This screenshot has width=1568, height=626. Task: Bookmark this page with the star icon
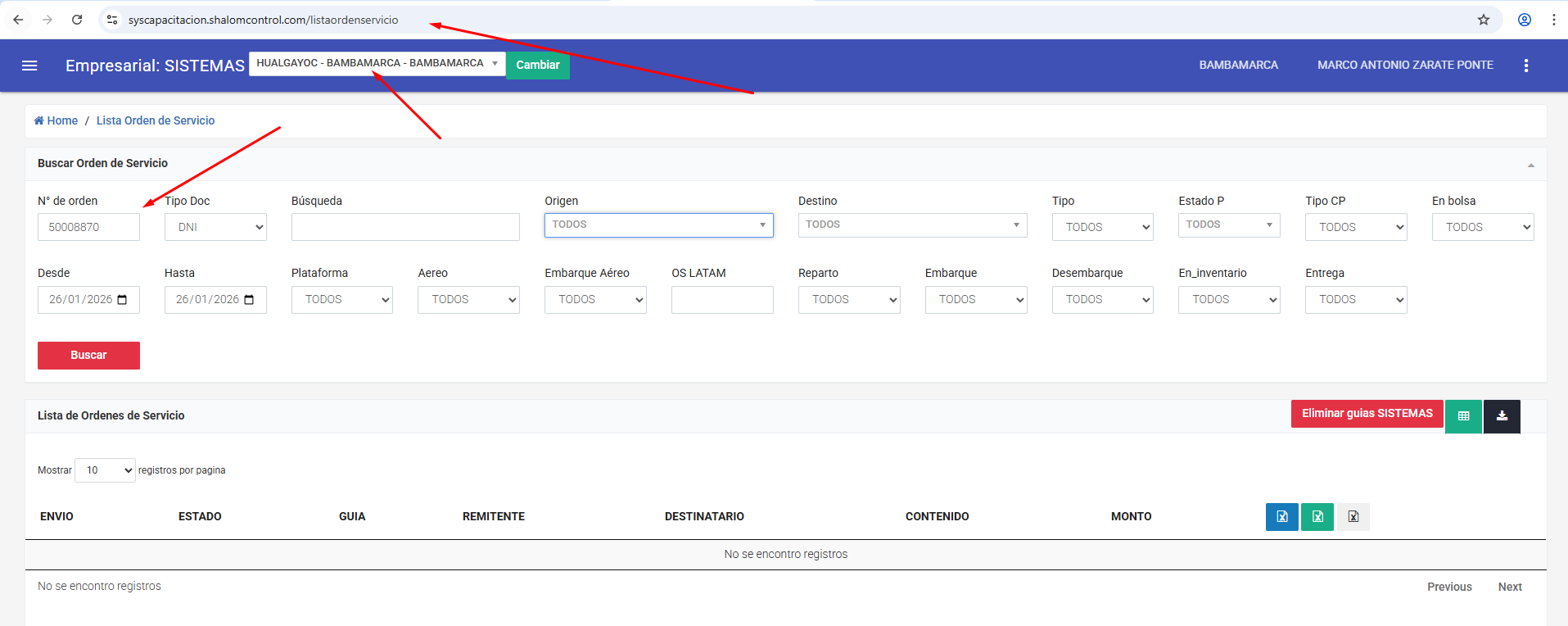point(1483,20)
